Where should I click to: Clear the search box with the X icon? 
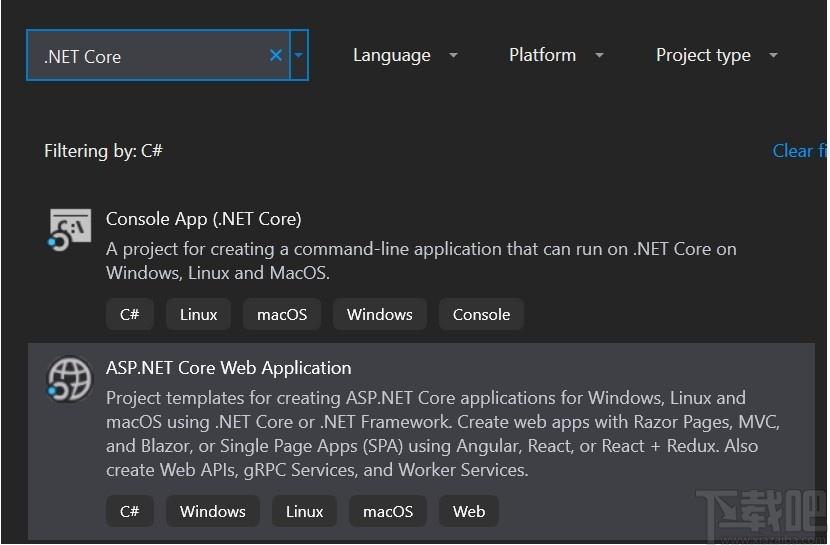point(276,55)
